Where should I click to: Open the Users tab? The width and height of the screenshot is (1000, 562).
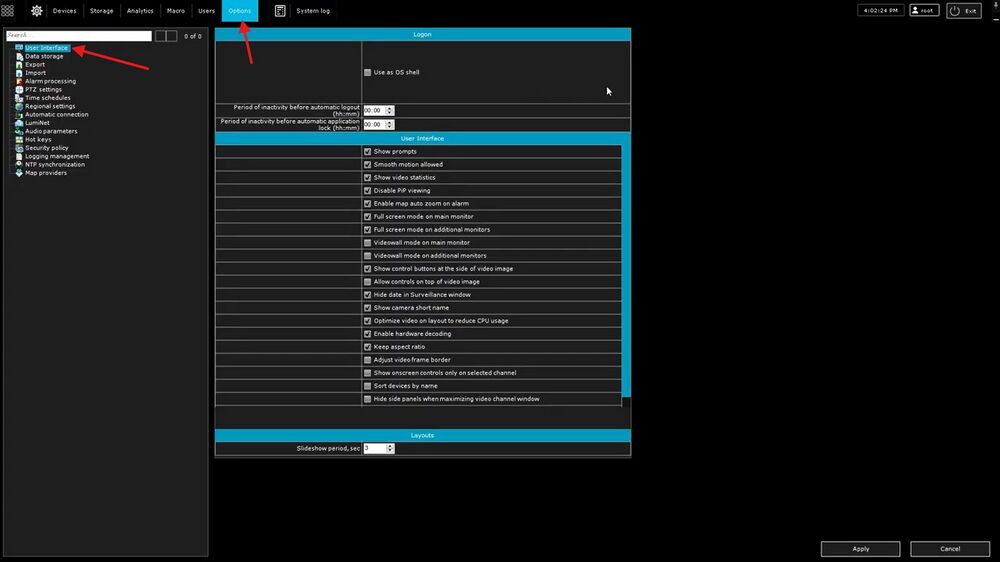pyautogui.click(x=206, y=11)
